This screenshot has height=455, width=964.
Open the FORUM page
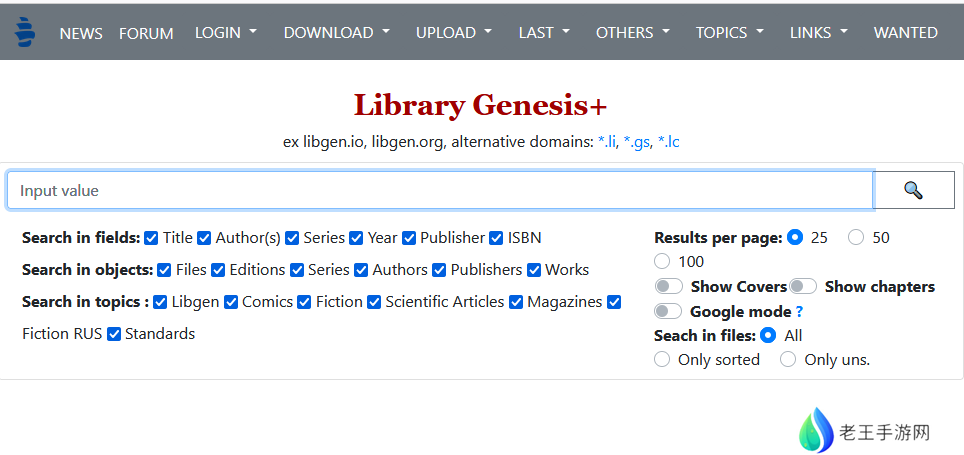(146, 33)
